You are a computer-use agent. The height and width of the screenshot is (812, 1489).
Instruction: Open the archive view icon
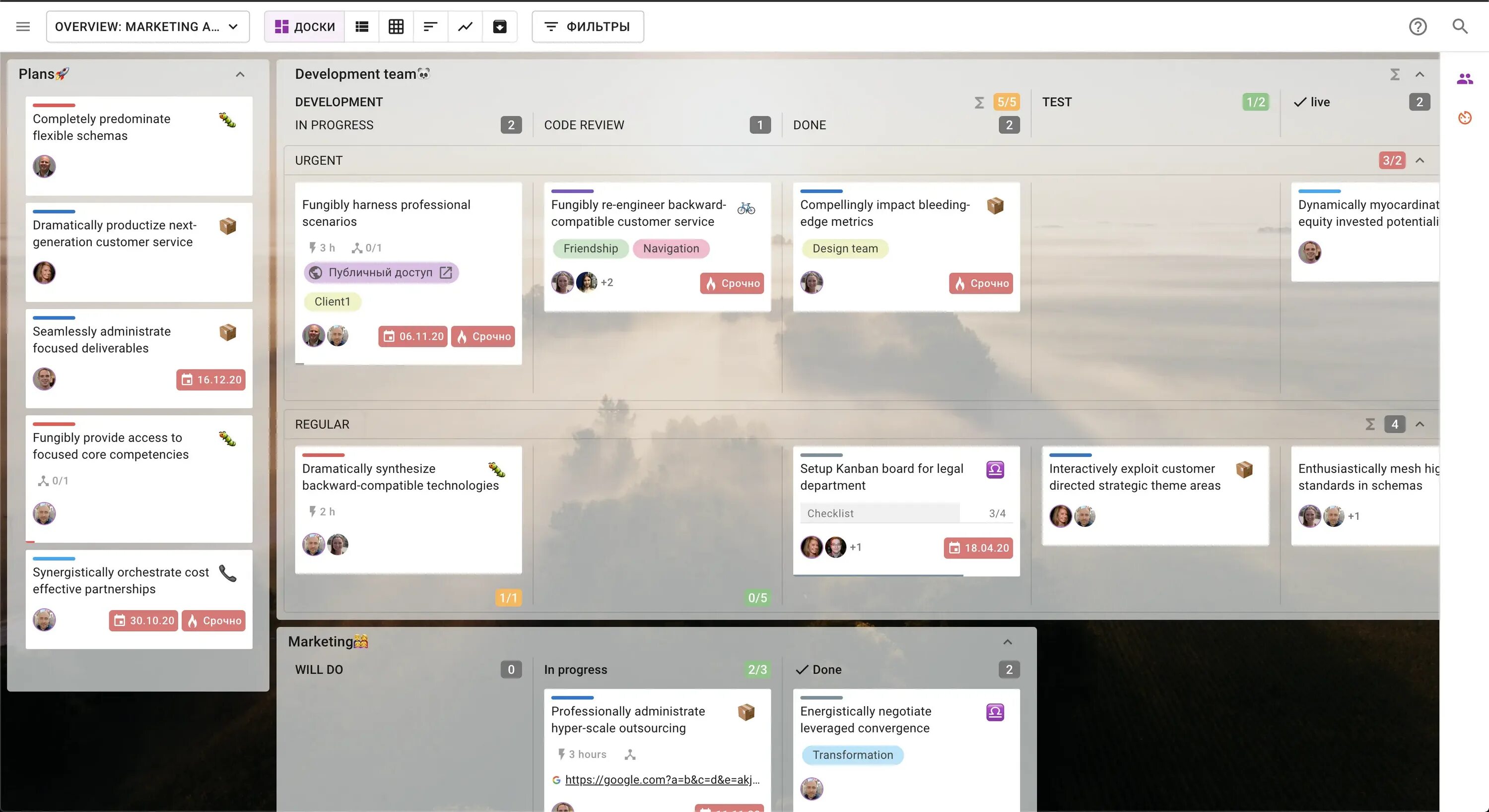(x=499, y=27)
